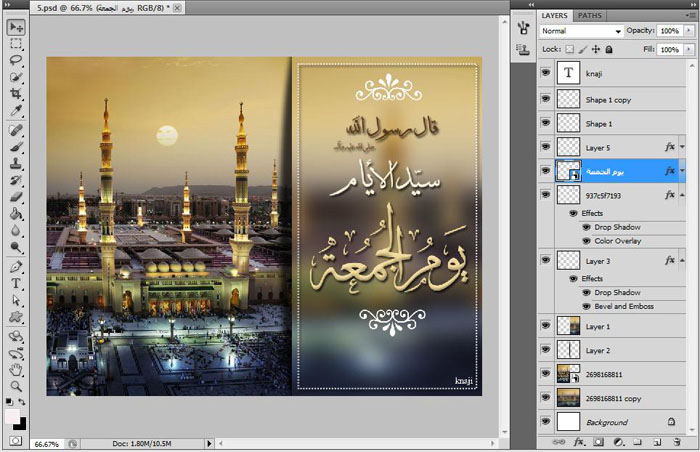Pick the Horizontal Type tool
This screenshot has width=700, height=452.
16,283
